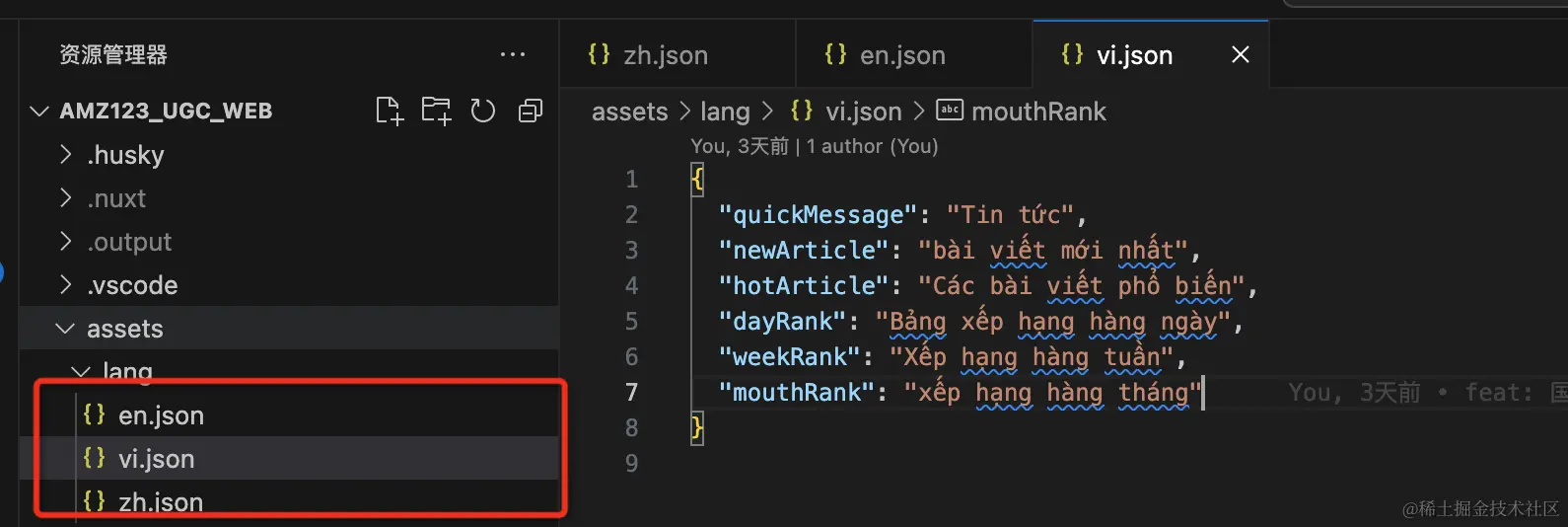This screenshot has height=527, width=1568.
Task: Click the "dayRank" key text
Action: 782,322
